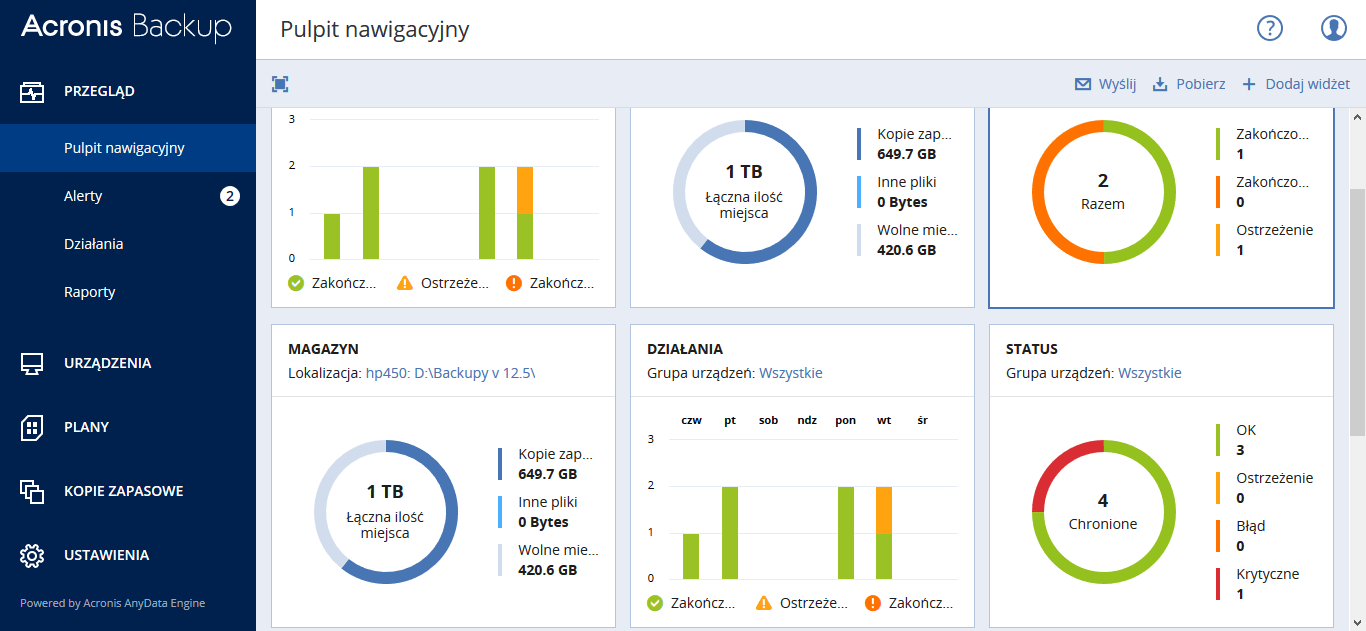Click the Pobierz download button
1366x631 pixels.
1188,84
